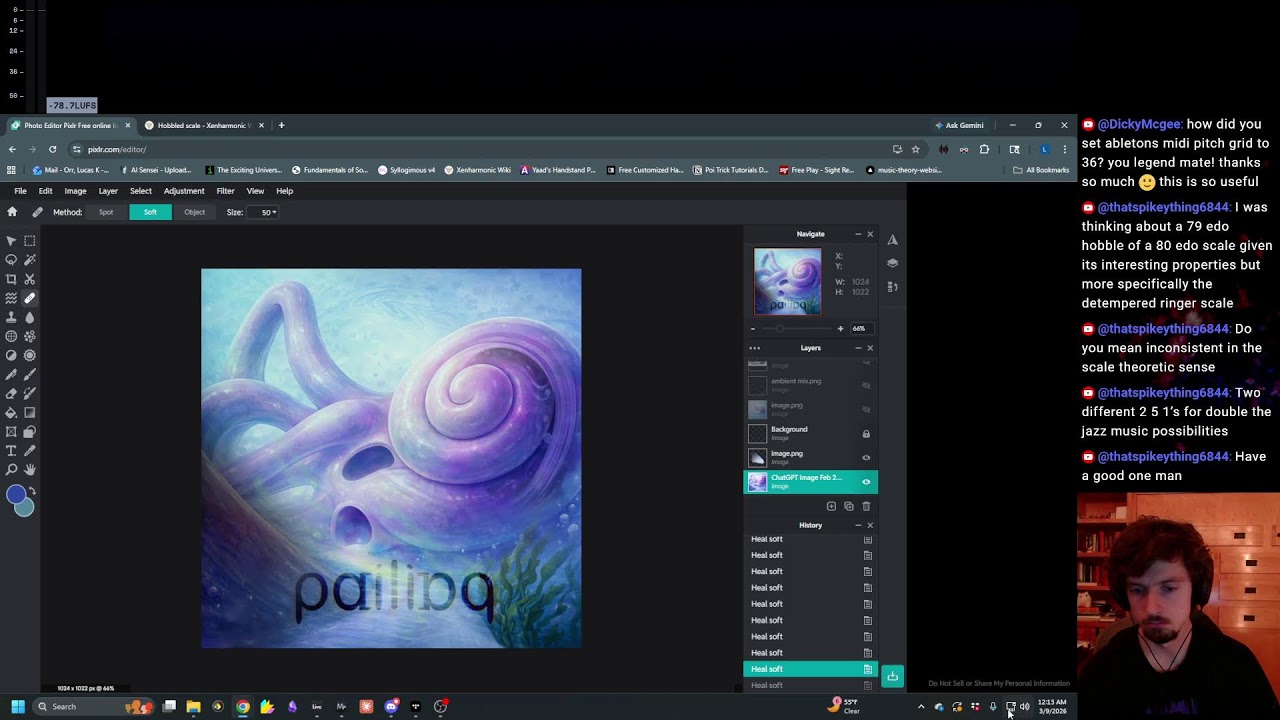Select the Clone stamp tool

(11, 317)
